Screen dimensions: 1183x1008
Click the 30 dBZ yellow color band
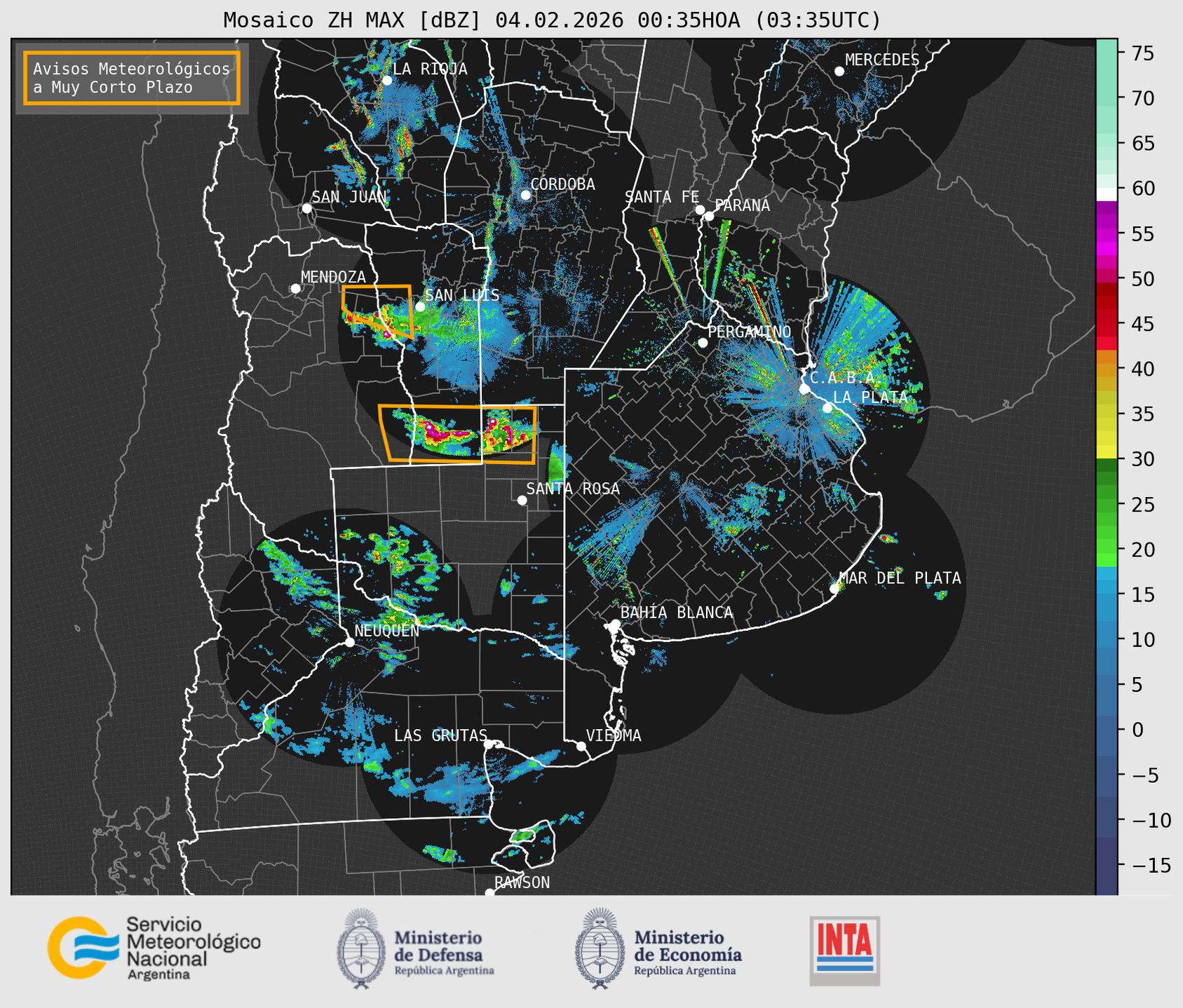click(x=1107, y=453)
